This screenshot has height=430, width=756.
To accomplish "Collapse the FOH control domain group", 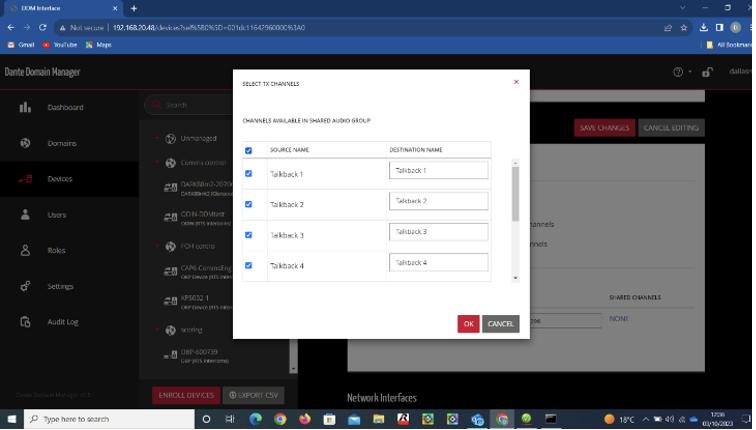I will coord(157,246).
